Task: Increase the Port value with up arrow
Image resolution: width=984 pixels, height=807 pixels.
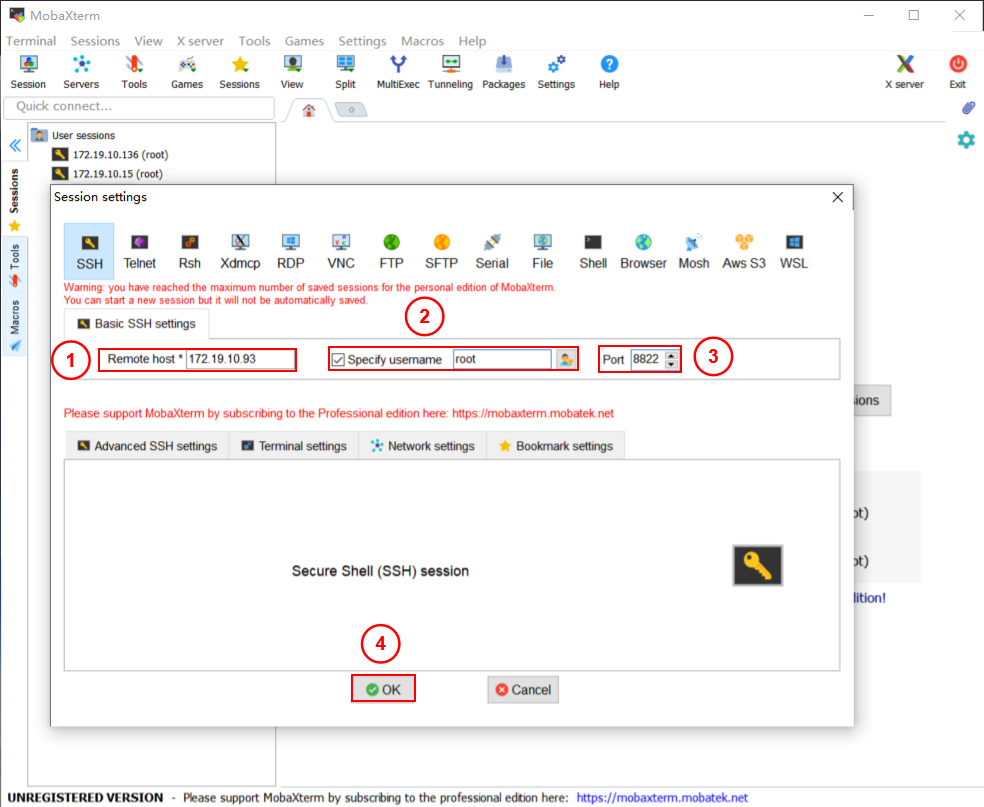Action: click(671, 355)
